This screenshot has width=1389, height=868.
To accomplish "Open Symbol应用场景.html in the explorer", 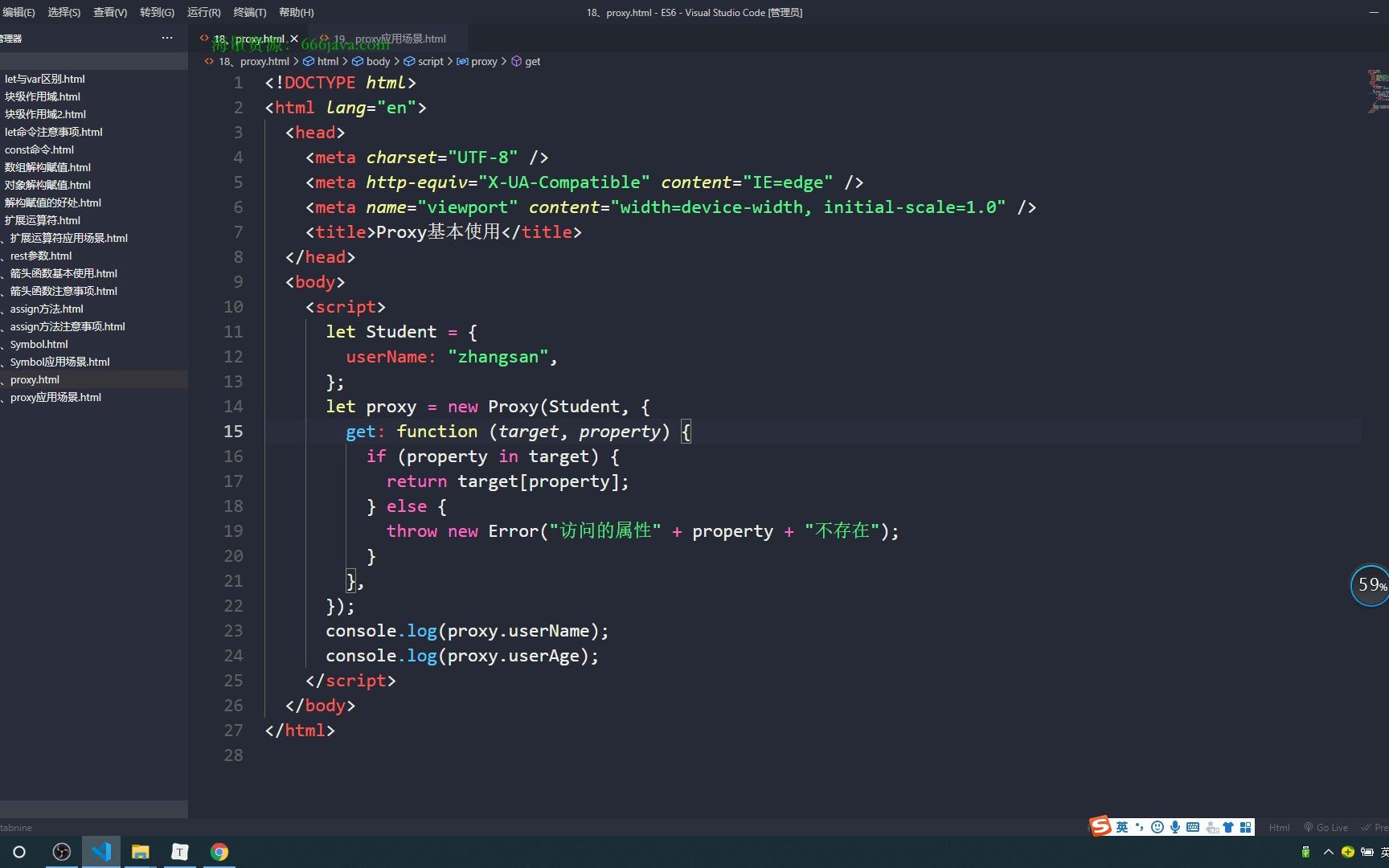I will 94,362.
